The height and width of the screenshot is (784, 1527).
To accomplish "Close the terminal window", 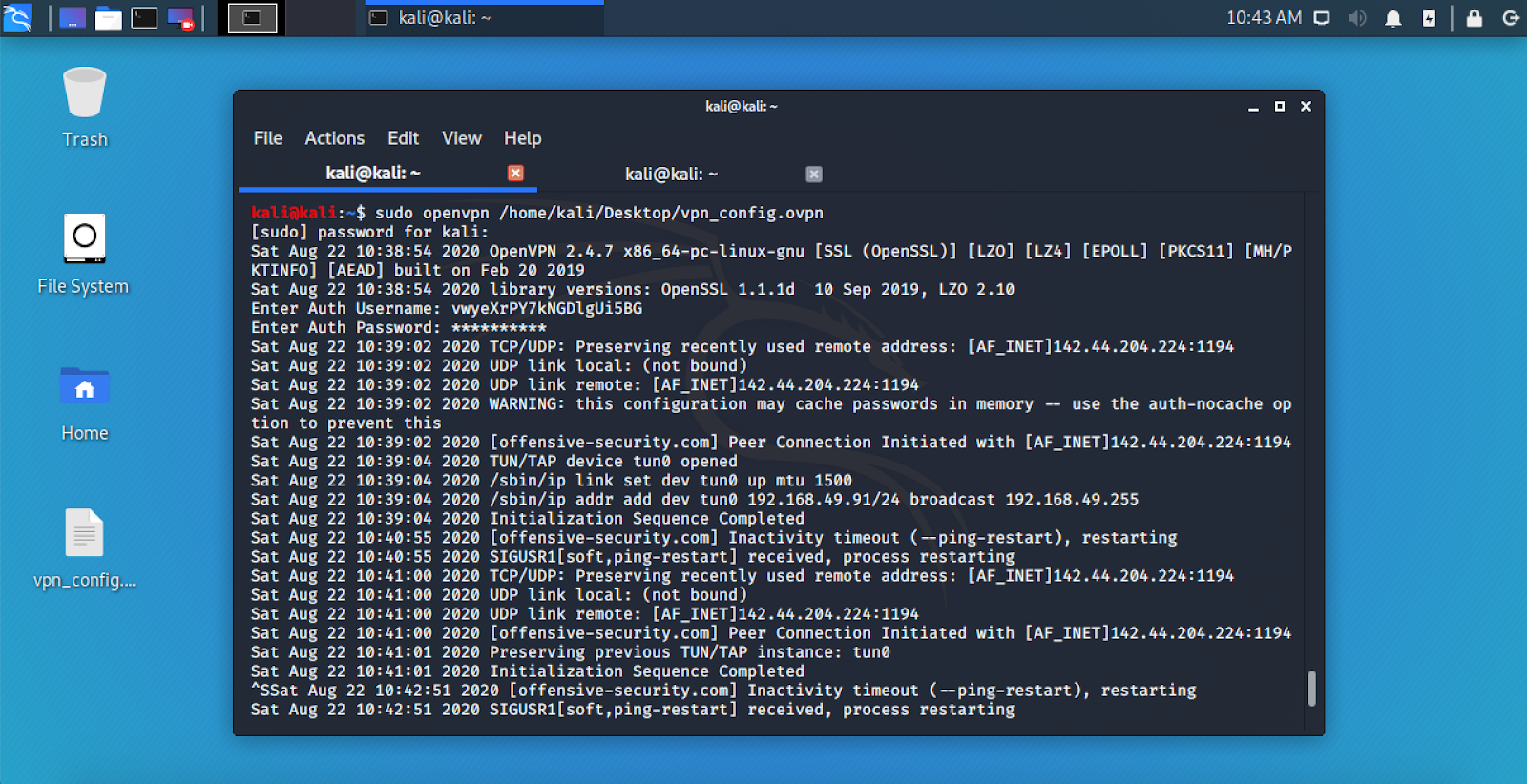I will [1306, 107].
